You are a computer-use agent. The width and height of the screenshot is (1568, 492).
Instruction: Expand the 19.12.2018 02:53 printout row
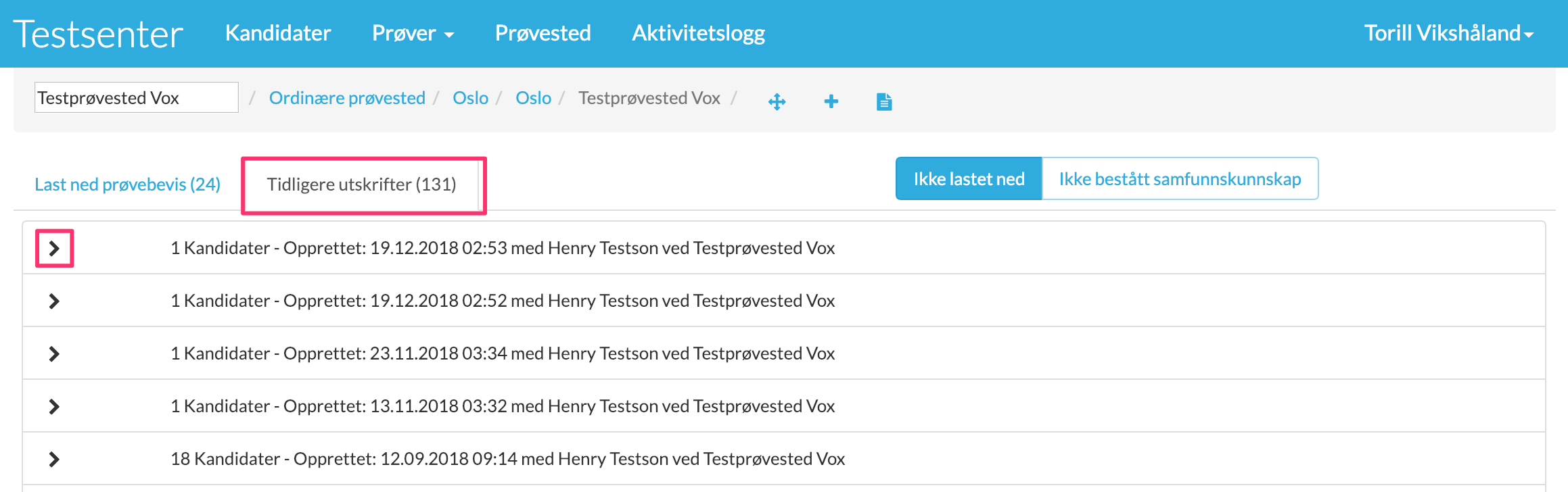coord(54,249)
